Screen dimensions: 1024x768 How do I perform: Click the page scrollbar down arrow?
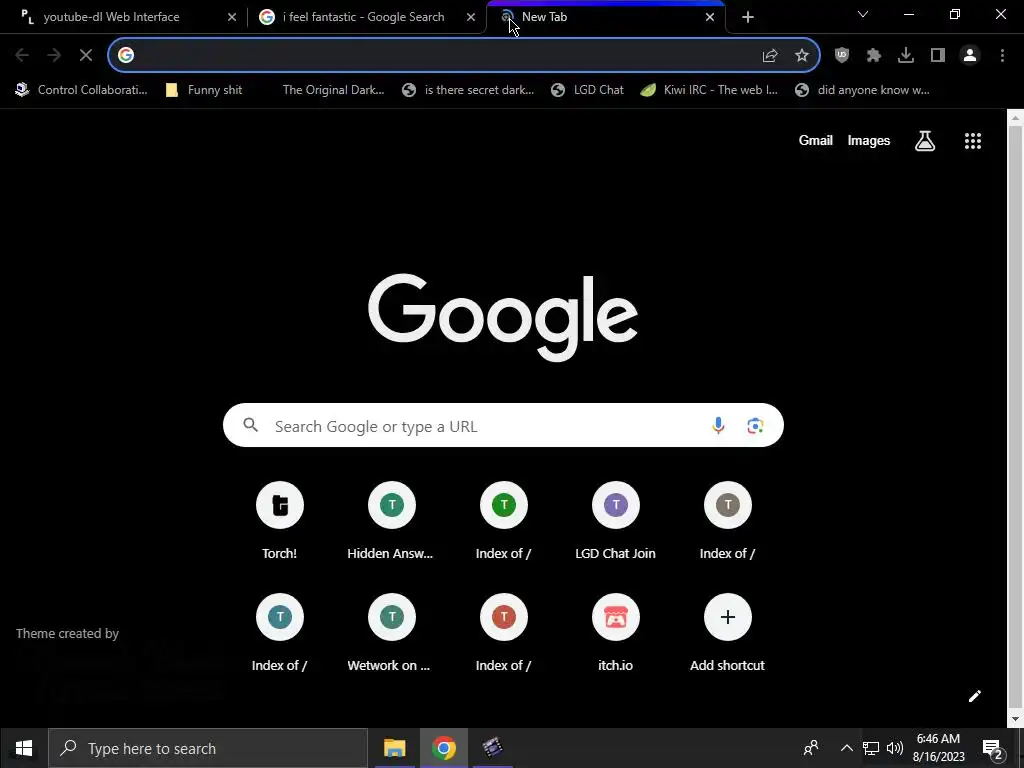pos(1015,719)
